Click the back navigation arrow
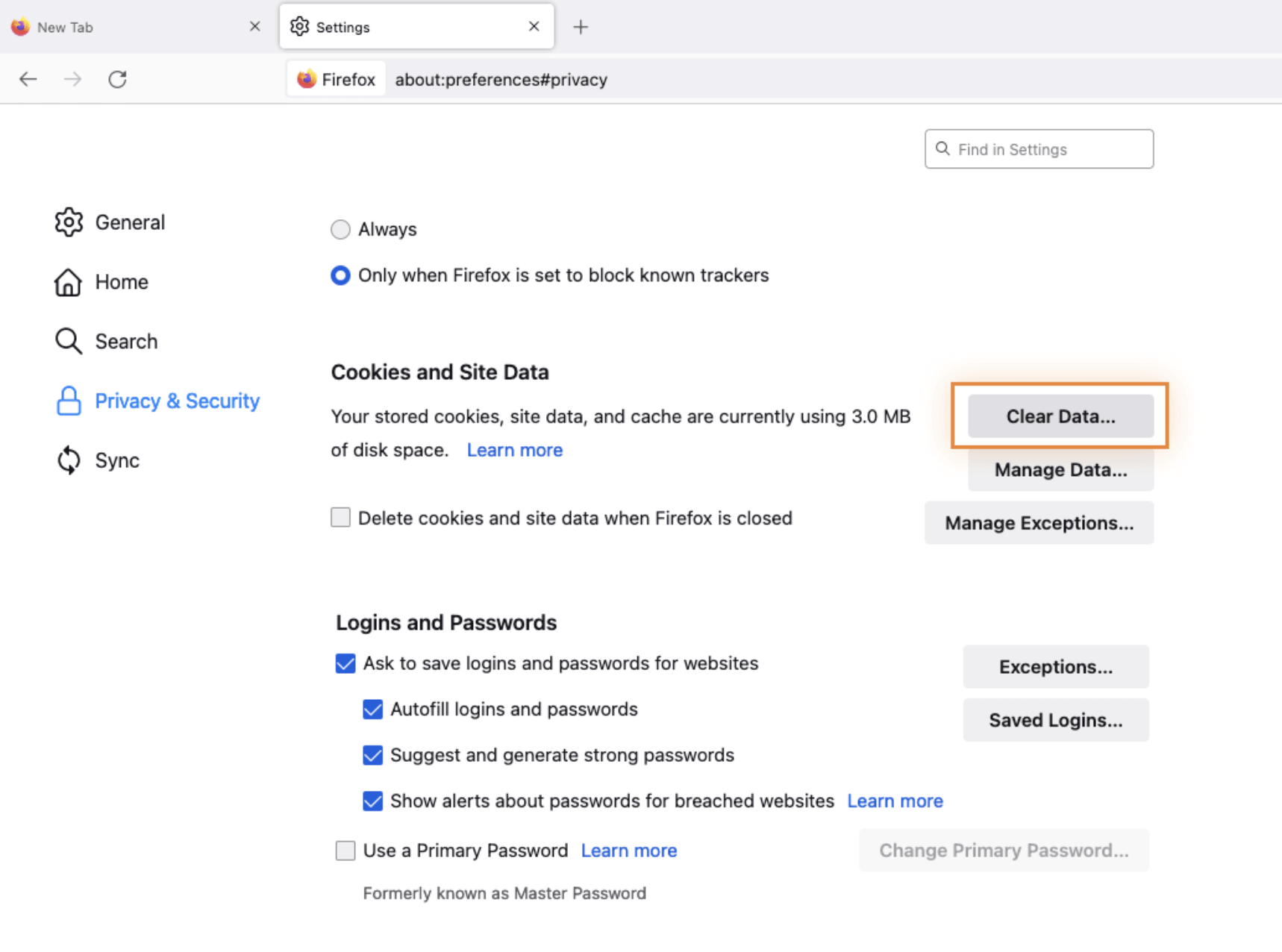 point(28,79)
